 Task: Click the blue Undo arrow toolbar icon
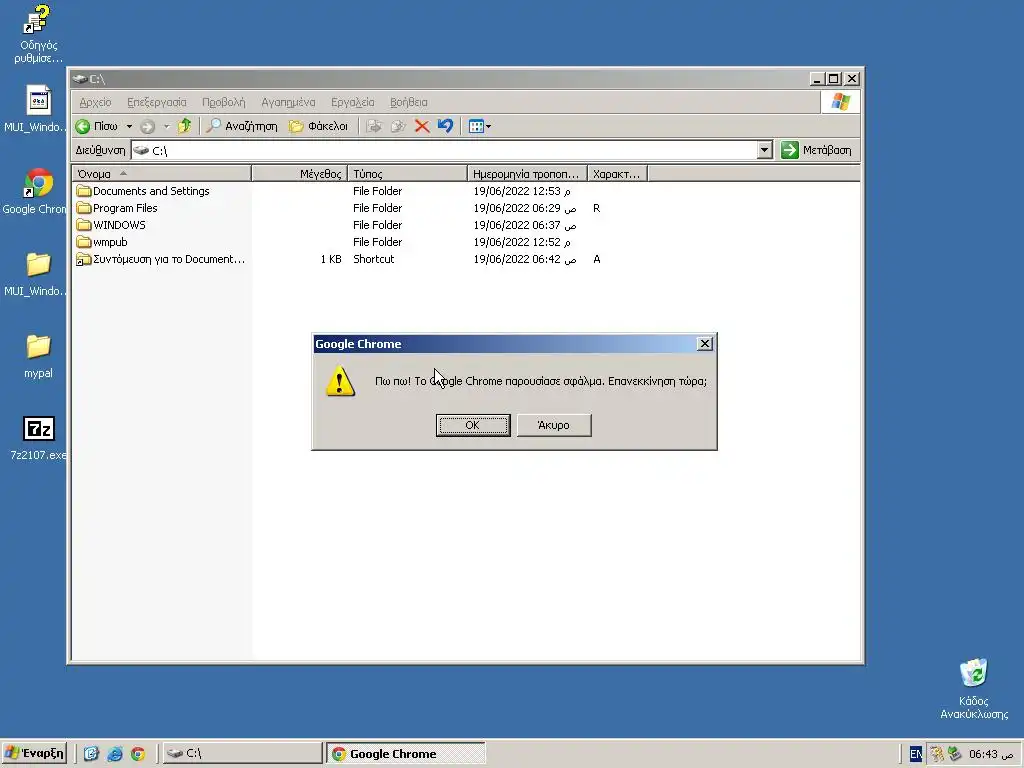[445, 125]
